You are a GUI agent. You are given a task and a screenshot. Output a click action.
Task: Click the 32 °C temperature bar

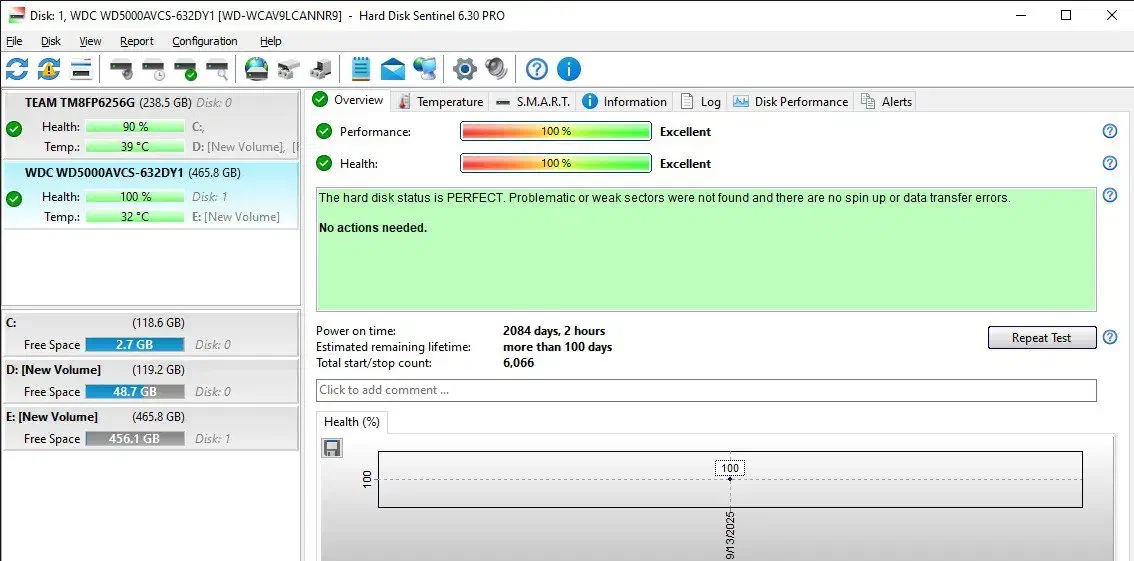pyautogui.click(x=135, y=217)
